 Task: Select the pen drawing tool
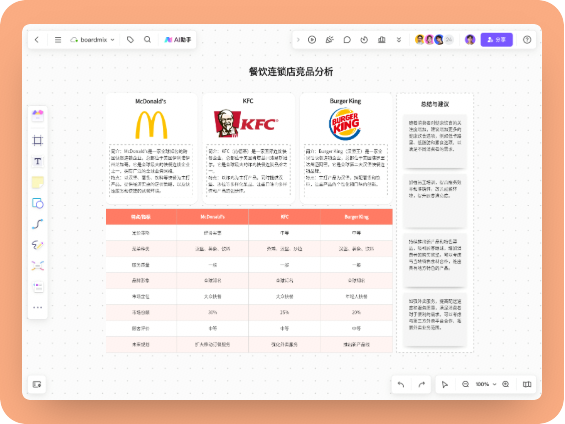[37, 245]
